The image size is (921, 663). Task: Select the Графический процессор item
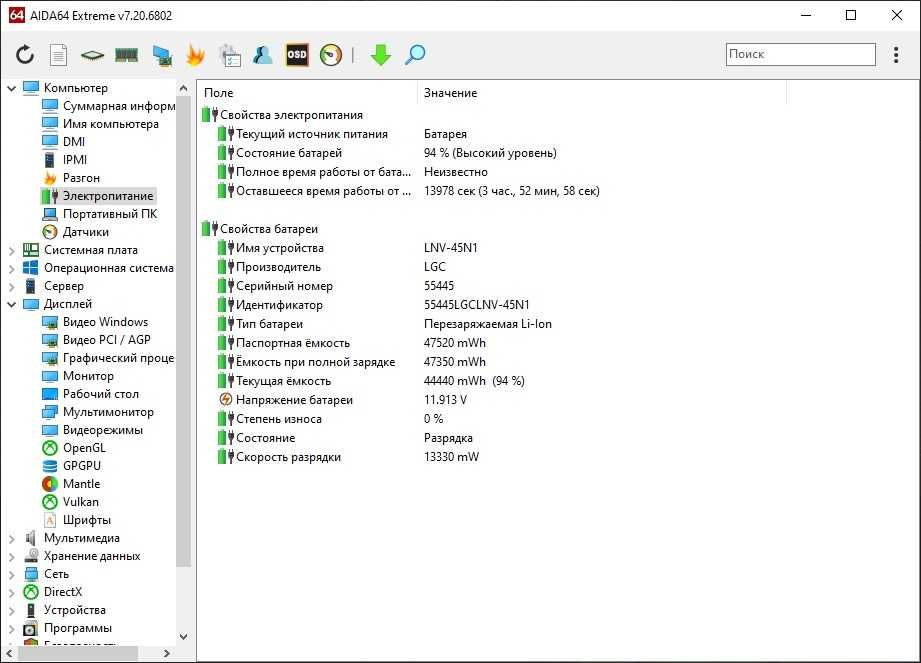[x=109, y=358]
